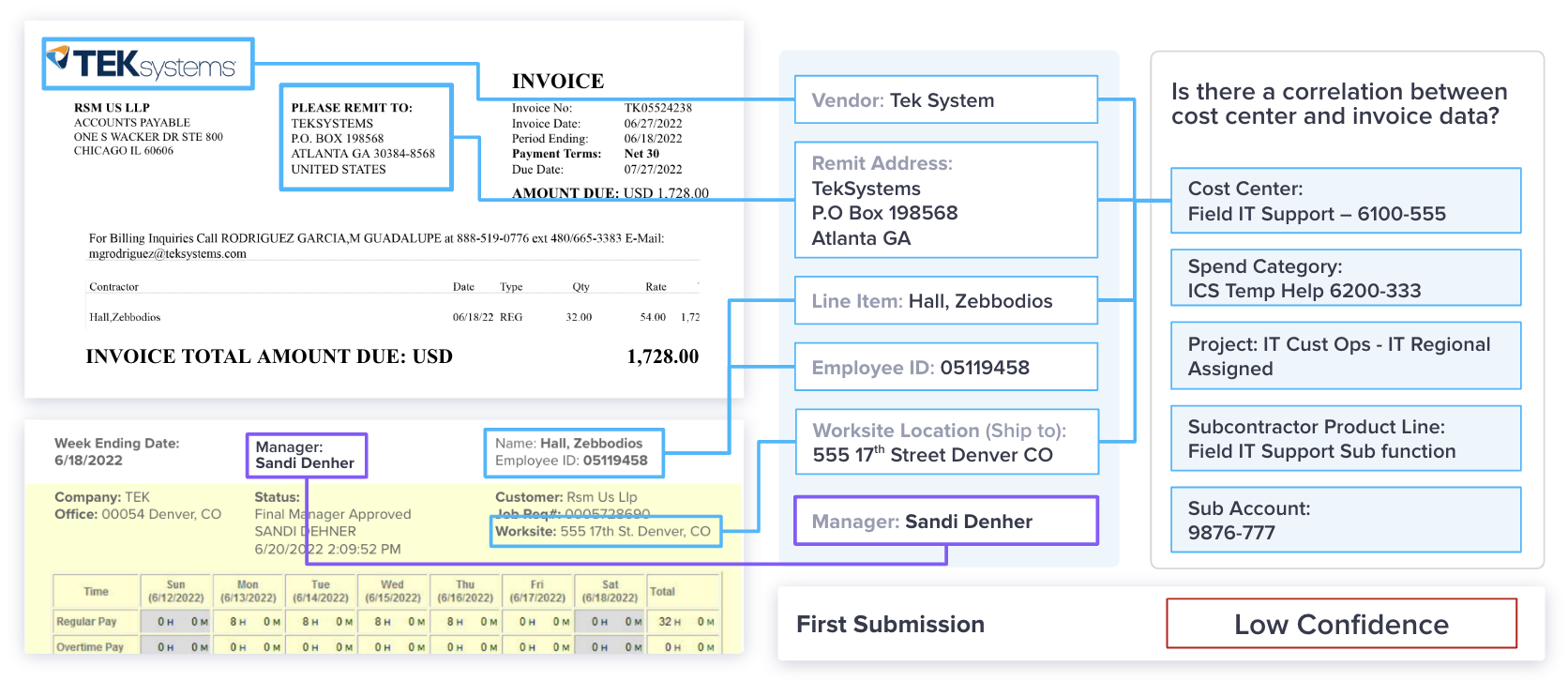Select Spend Category: ICS Temp Help 6200-333

[x=1346, y=278]
